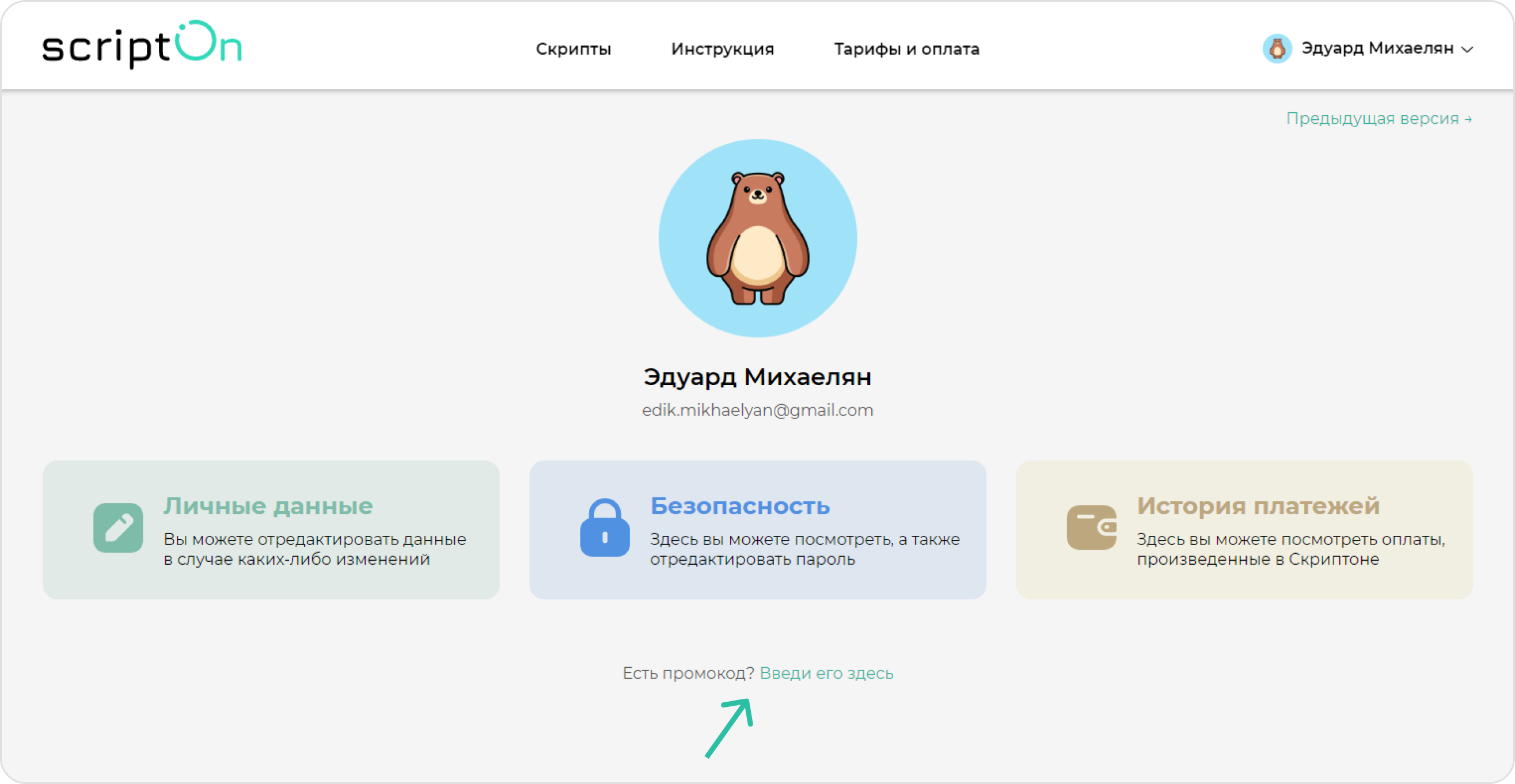Image resolution: width=1515 pixels, height=784 pixels.
Task: Go to the Инструкция menu item
Action: click(x=722, y=49)
